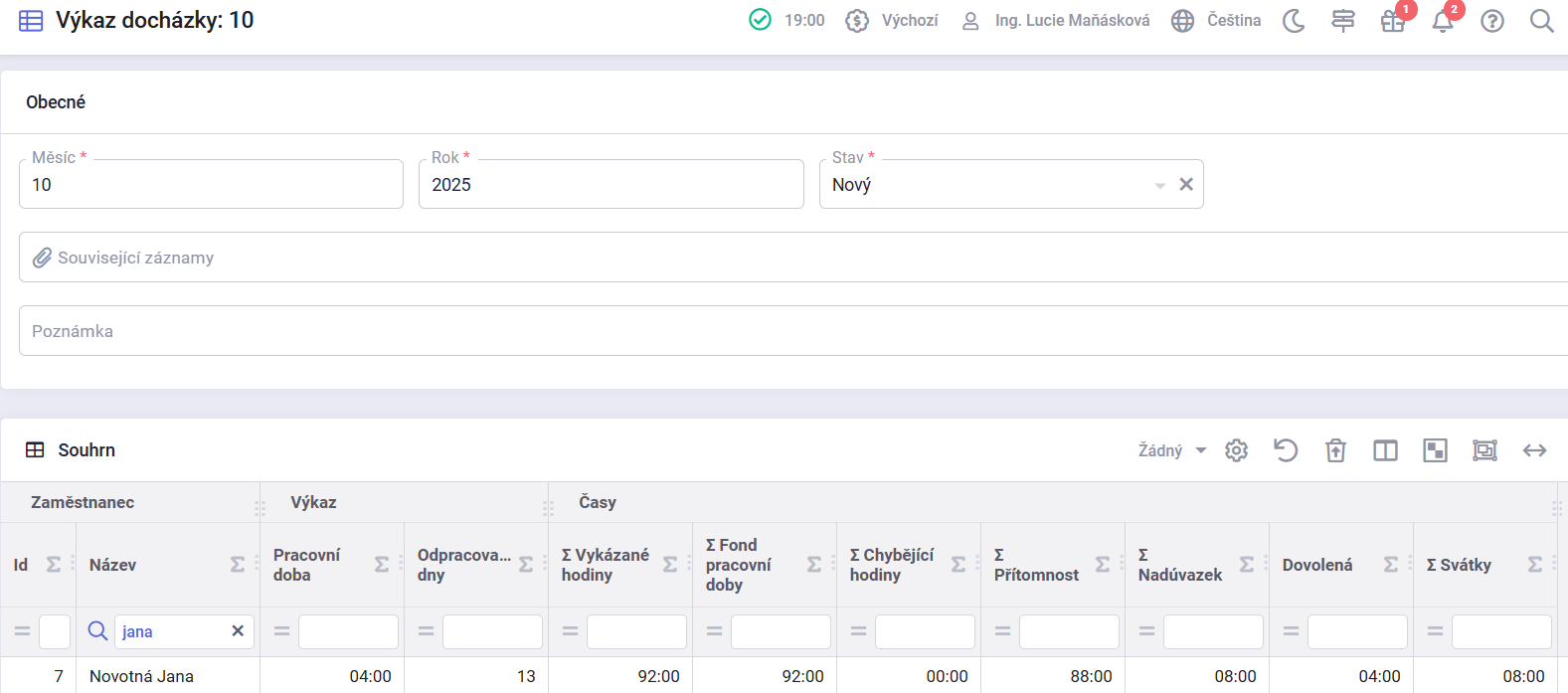This screenshot has height=693, width=1568.
Task: Toggle column chooser in Souhrn toolbar
Action: coord(1385,450)
